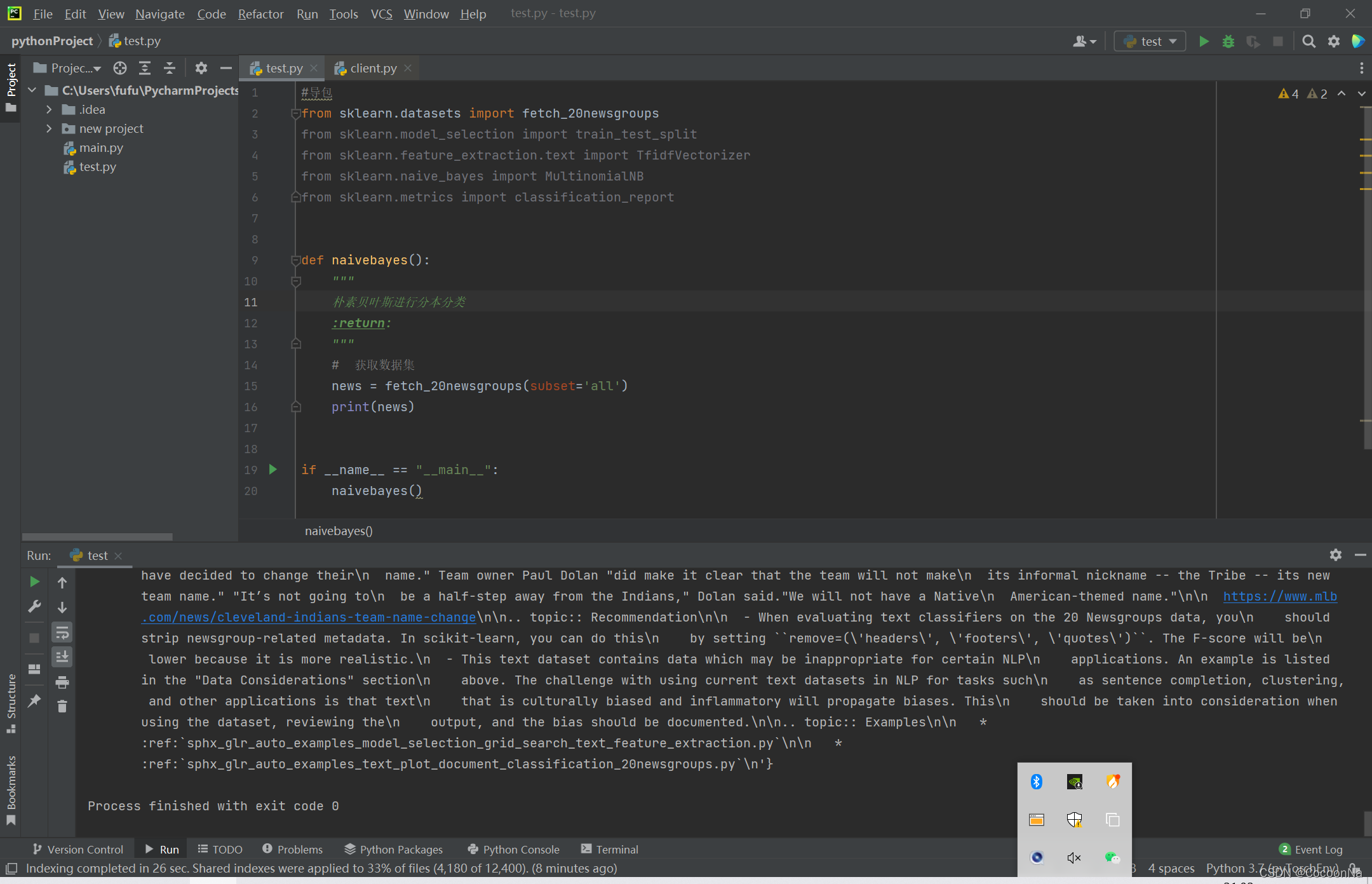The width and height of the screenshot is (1372, 884).
Task: Clear all output with trash icon
Action: [x=62, y=707]
